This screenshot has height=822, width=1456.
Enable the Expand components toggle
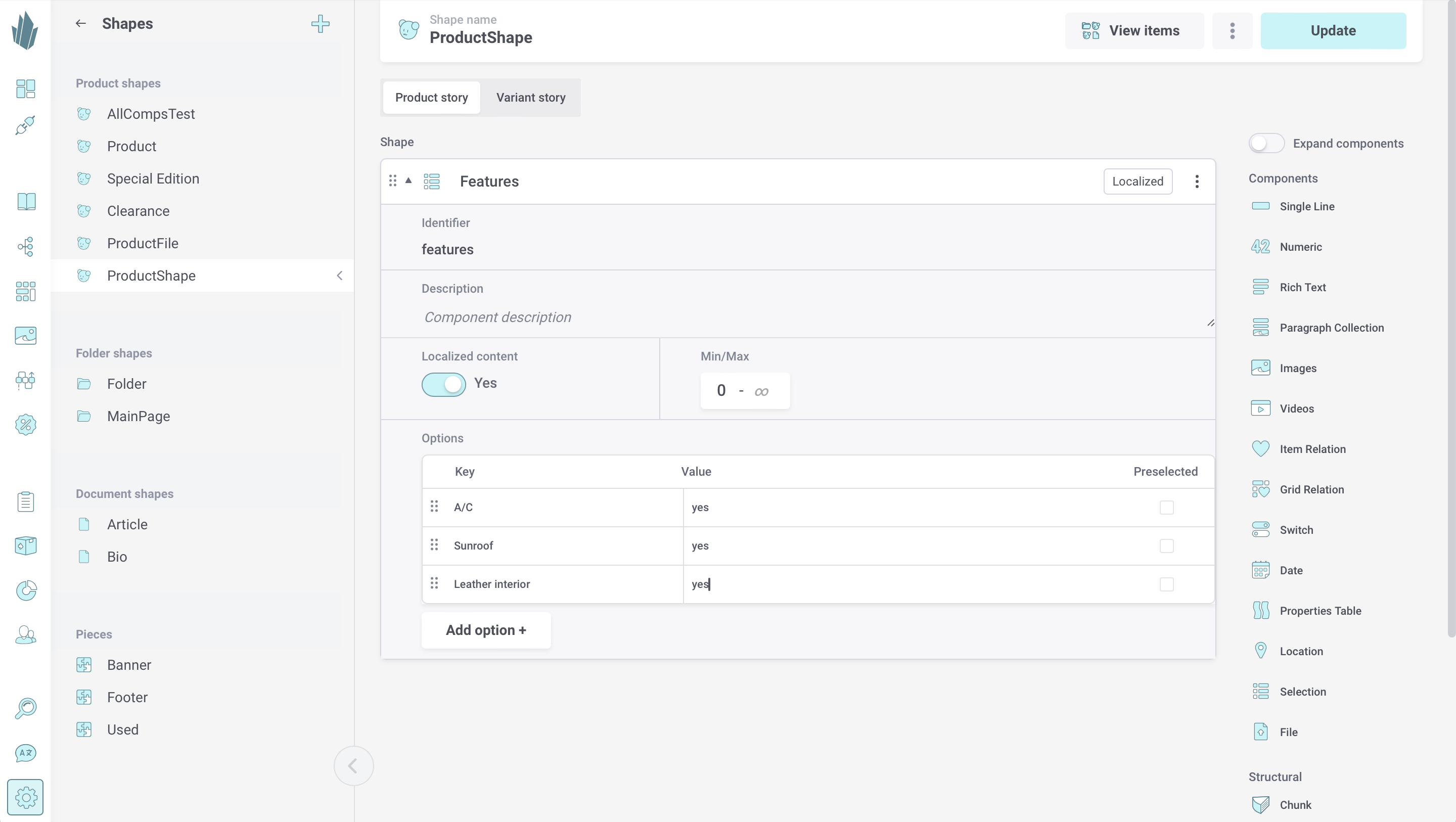1266,143
